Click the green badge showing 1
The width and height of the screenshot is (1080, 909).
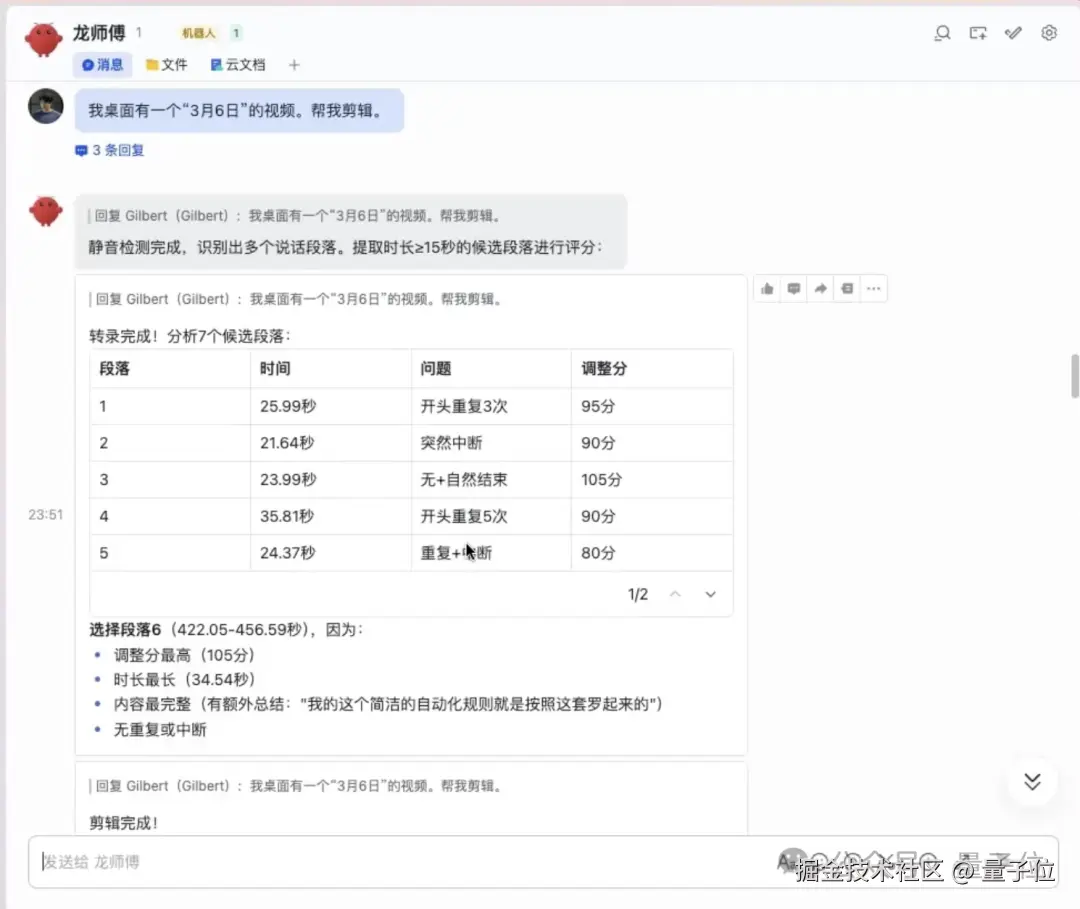(x=236, y=33)
